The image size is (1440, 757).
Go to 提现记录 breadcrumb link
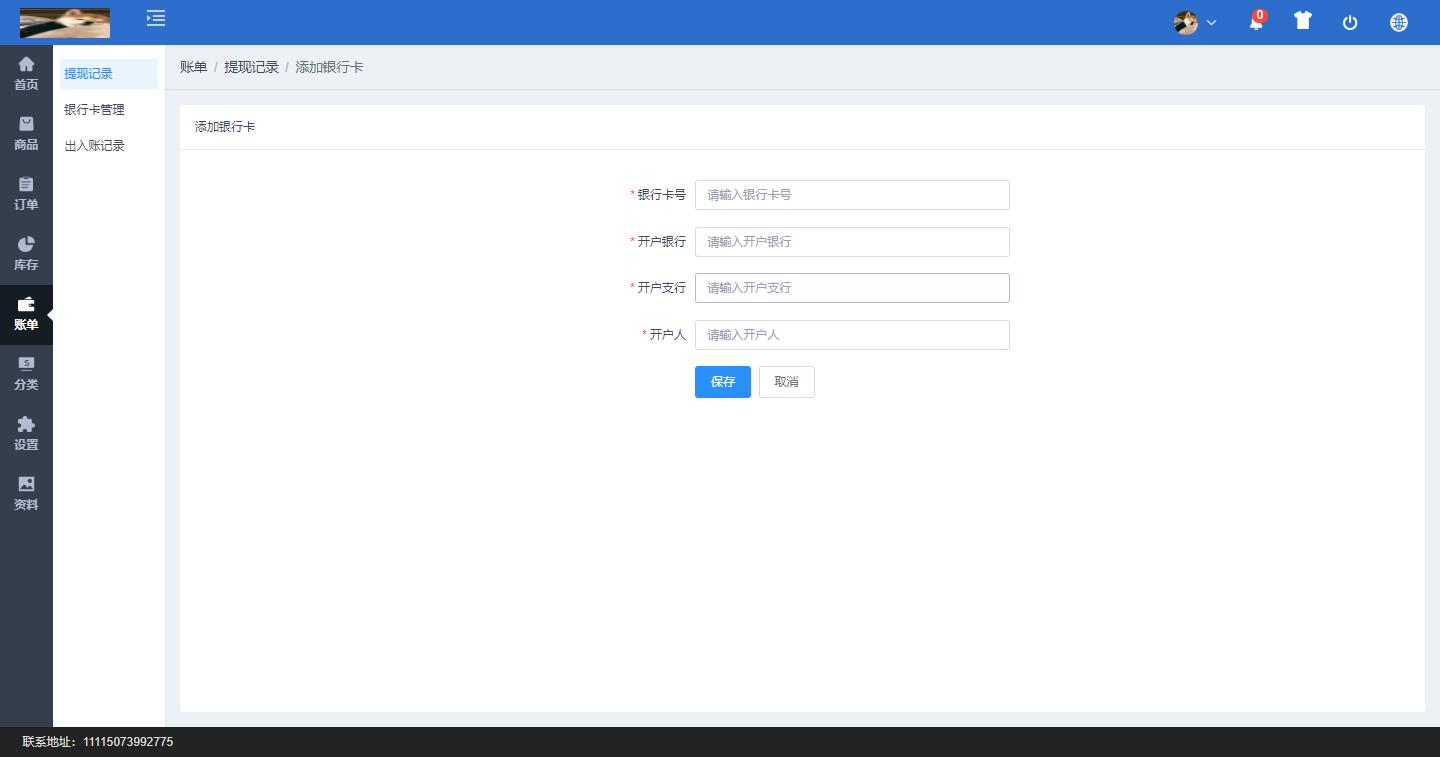coord(251,67)
